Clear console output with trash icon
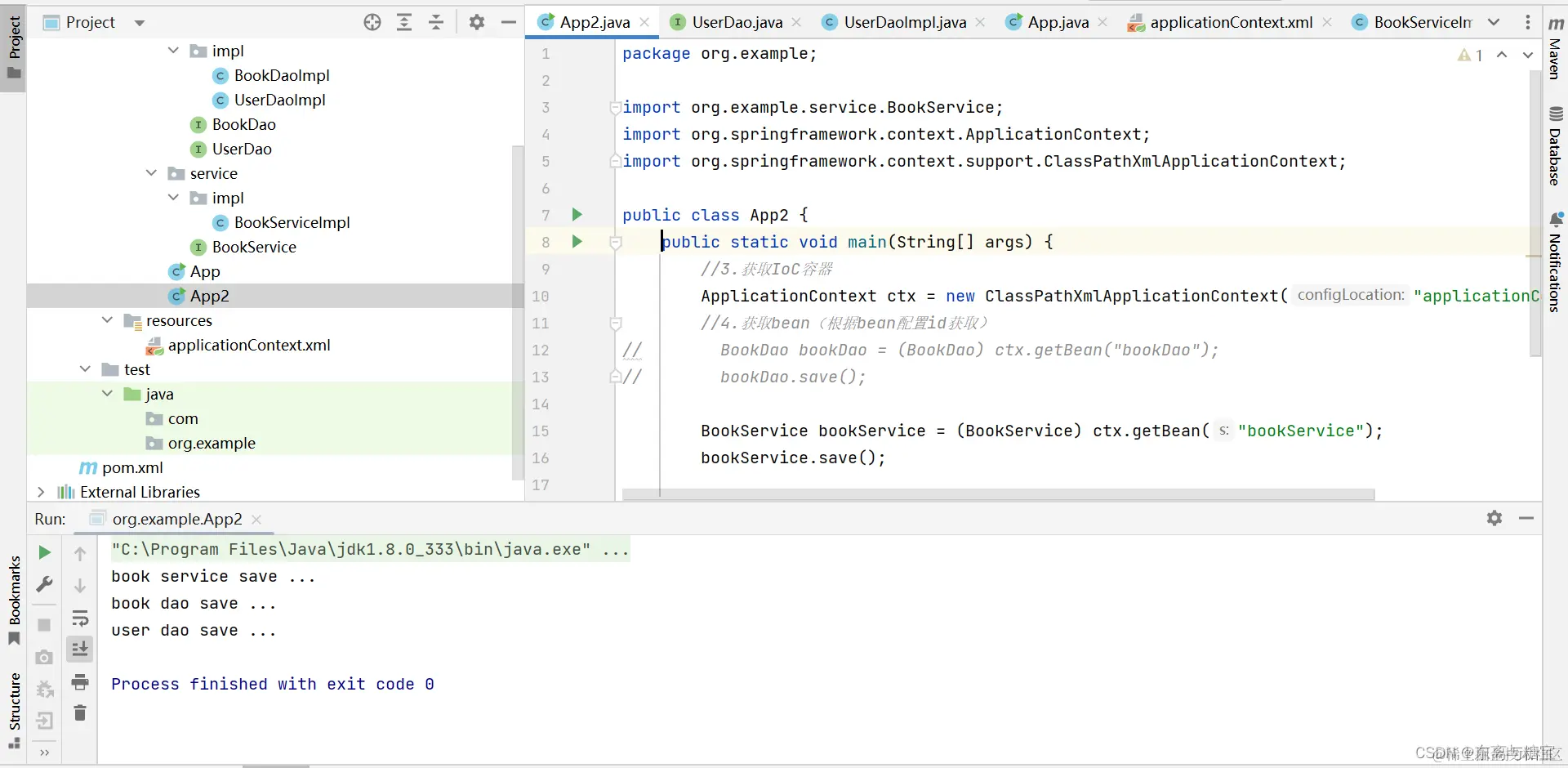Viewport: 1568px width, 768px height. click(x=80, y=713)
